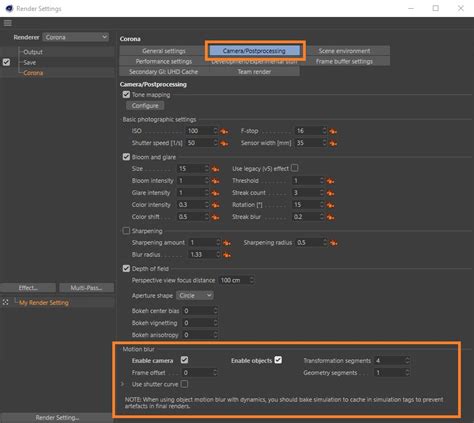Adjust the ISO value stepper arrows
The height and width of the screenshot is (423, 474).
point(215,131)
